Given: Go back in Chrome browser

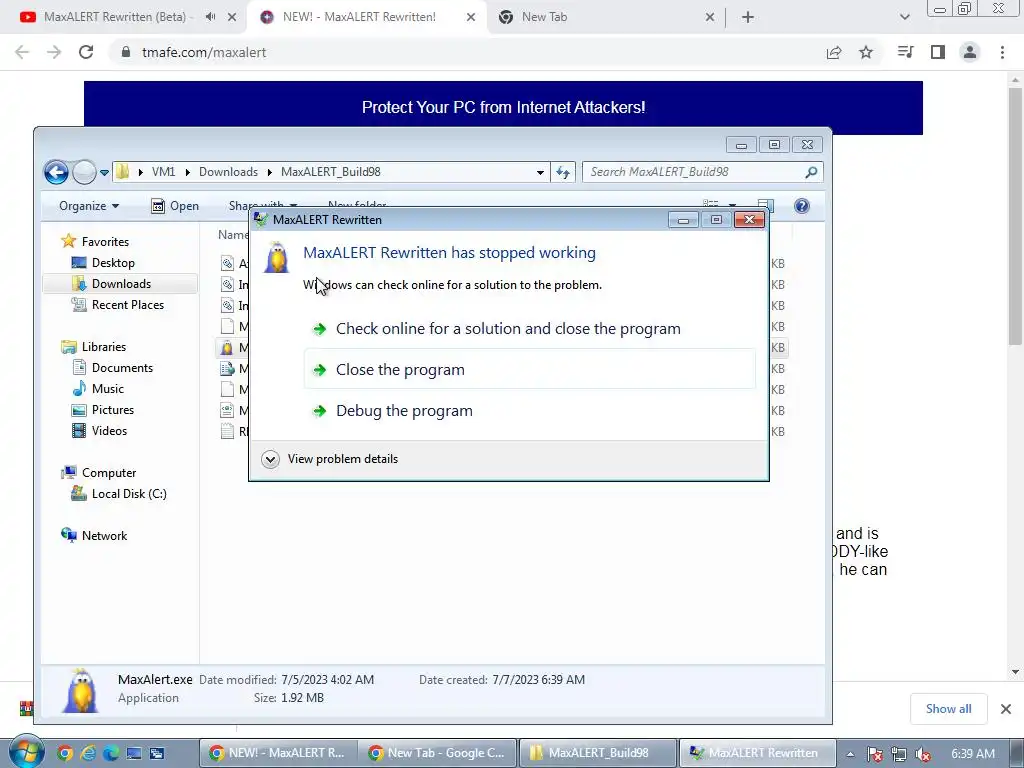Looking at the screenshot, I should (x=22, y=52).
